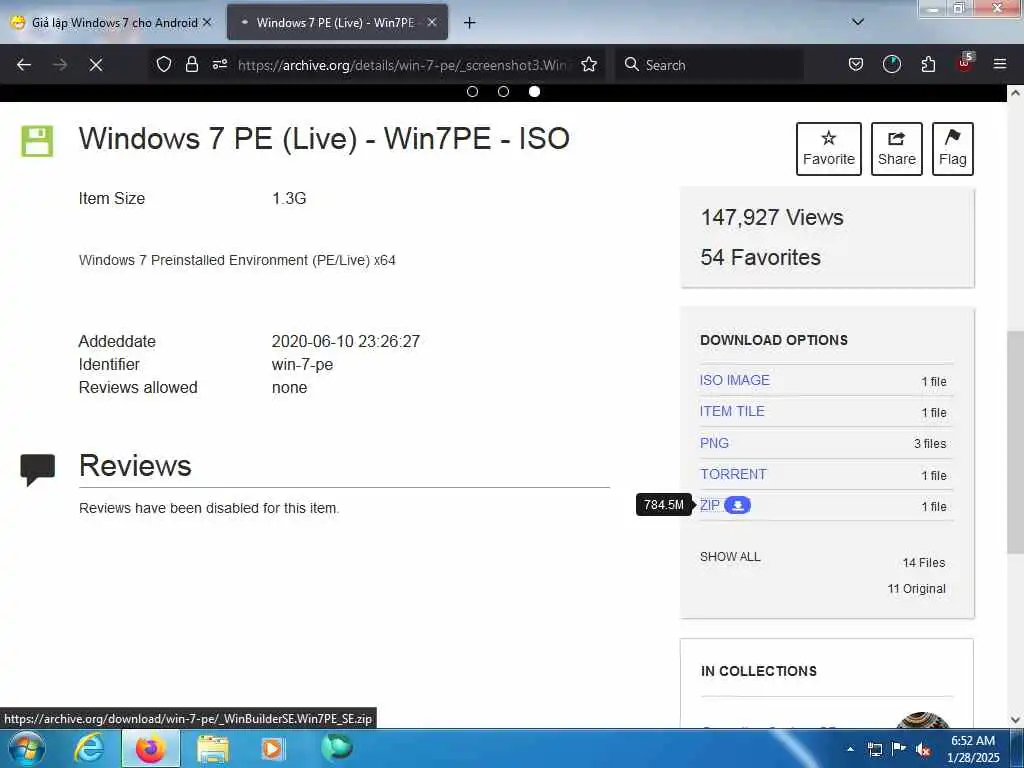Select the first carousel dot
The image size is (1024, 768).
472,91
